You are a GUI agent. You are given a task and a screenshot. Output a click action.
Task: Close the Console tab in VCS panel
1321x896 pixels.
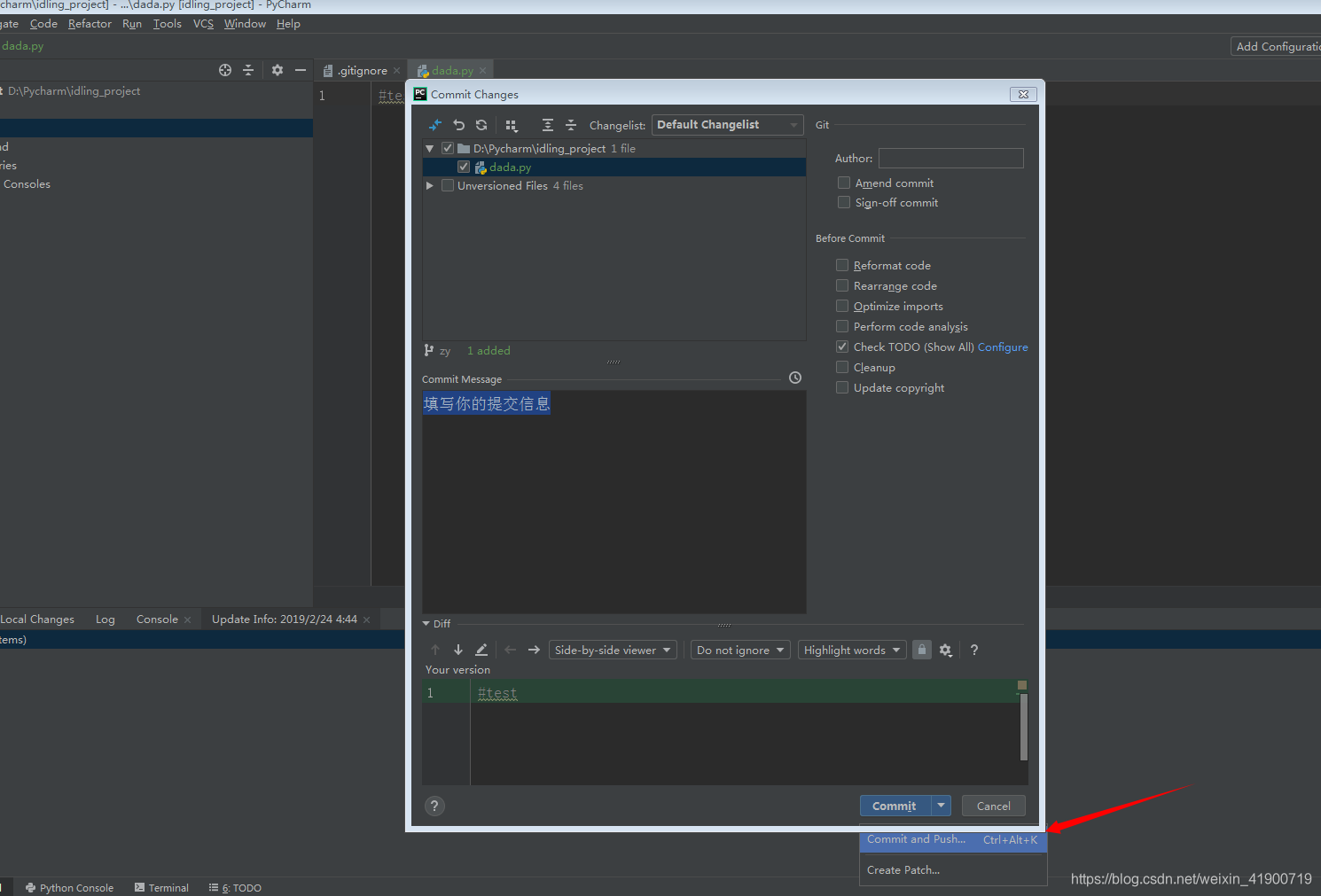point(187,619)
